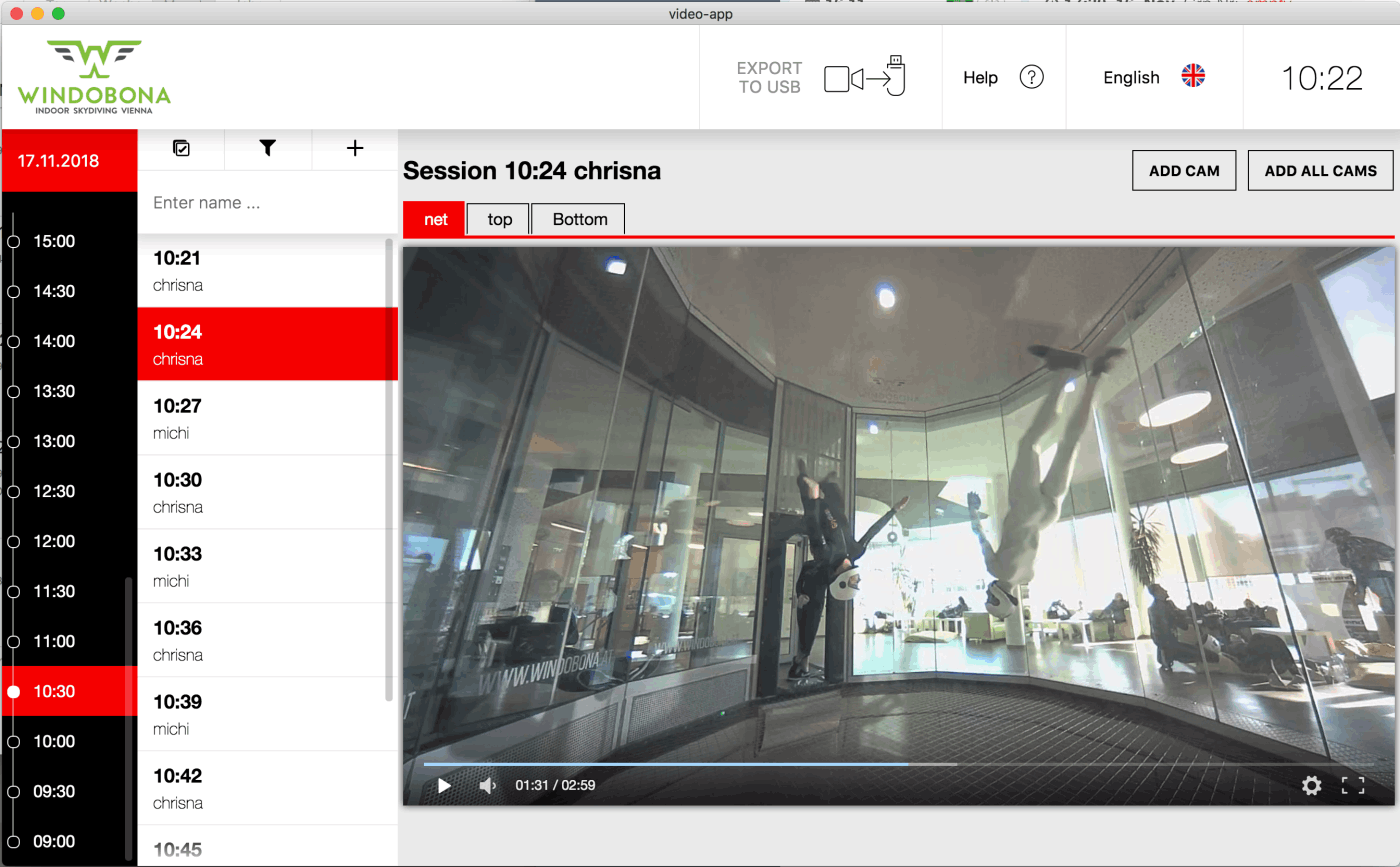
Task: Open Help via the question mark icon
Action: click(1031, 77)
